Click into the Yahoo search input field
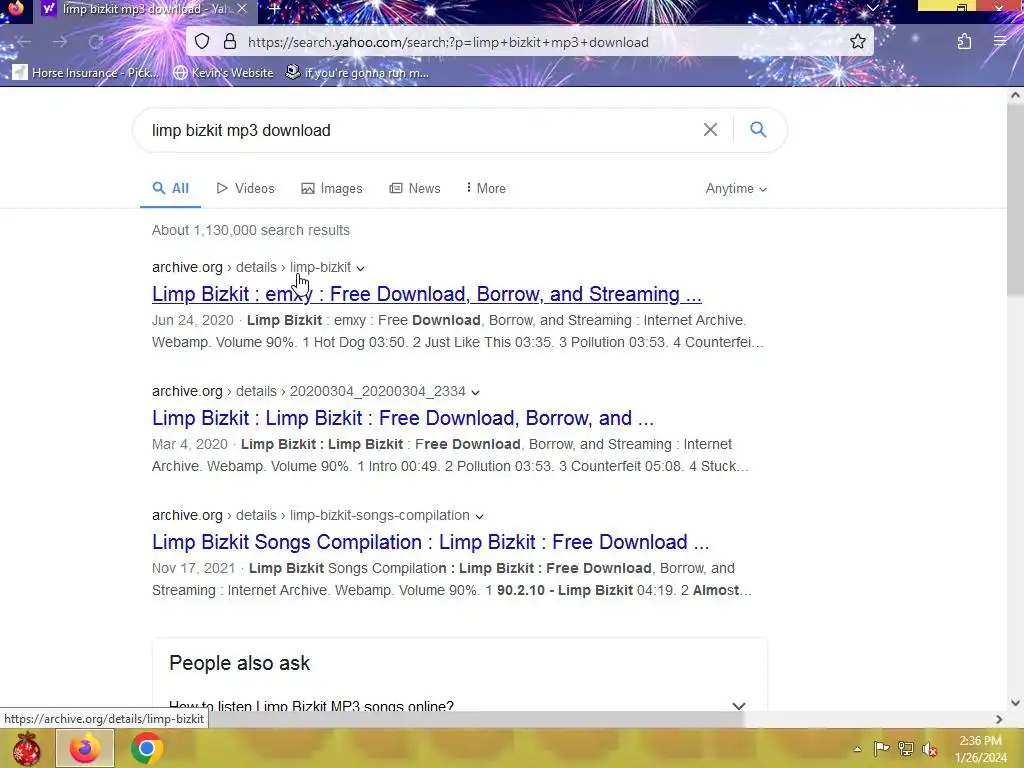1024x768 pixels. pyautogui.click(x=418, y=130)
